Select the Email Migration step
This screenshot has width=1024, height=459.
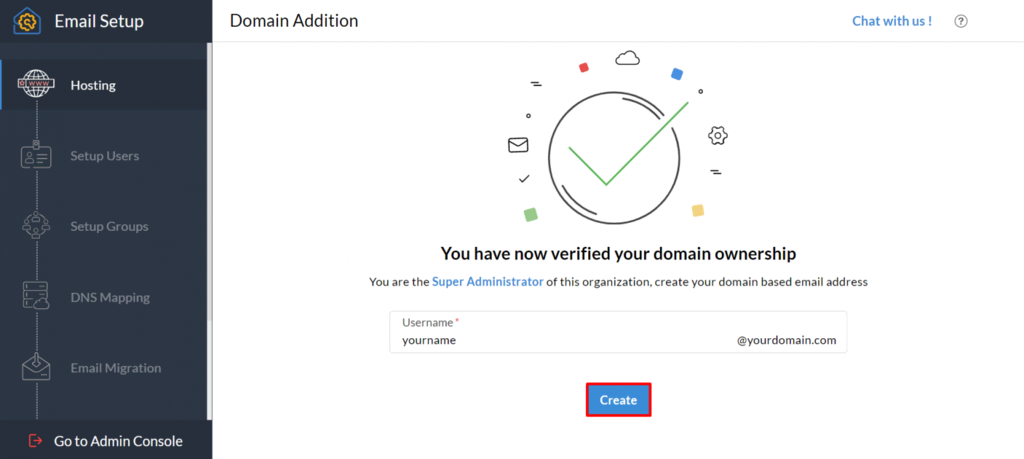[115, 368]
